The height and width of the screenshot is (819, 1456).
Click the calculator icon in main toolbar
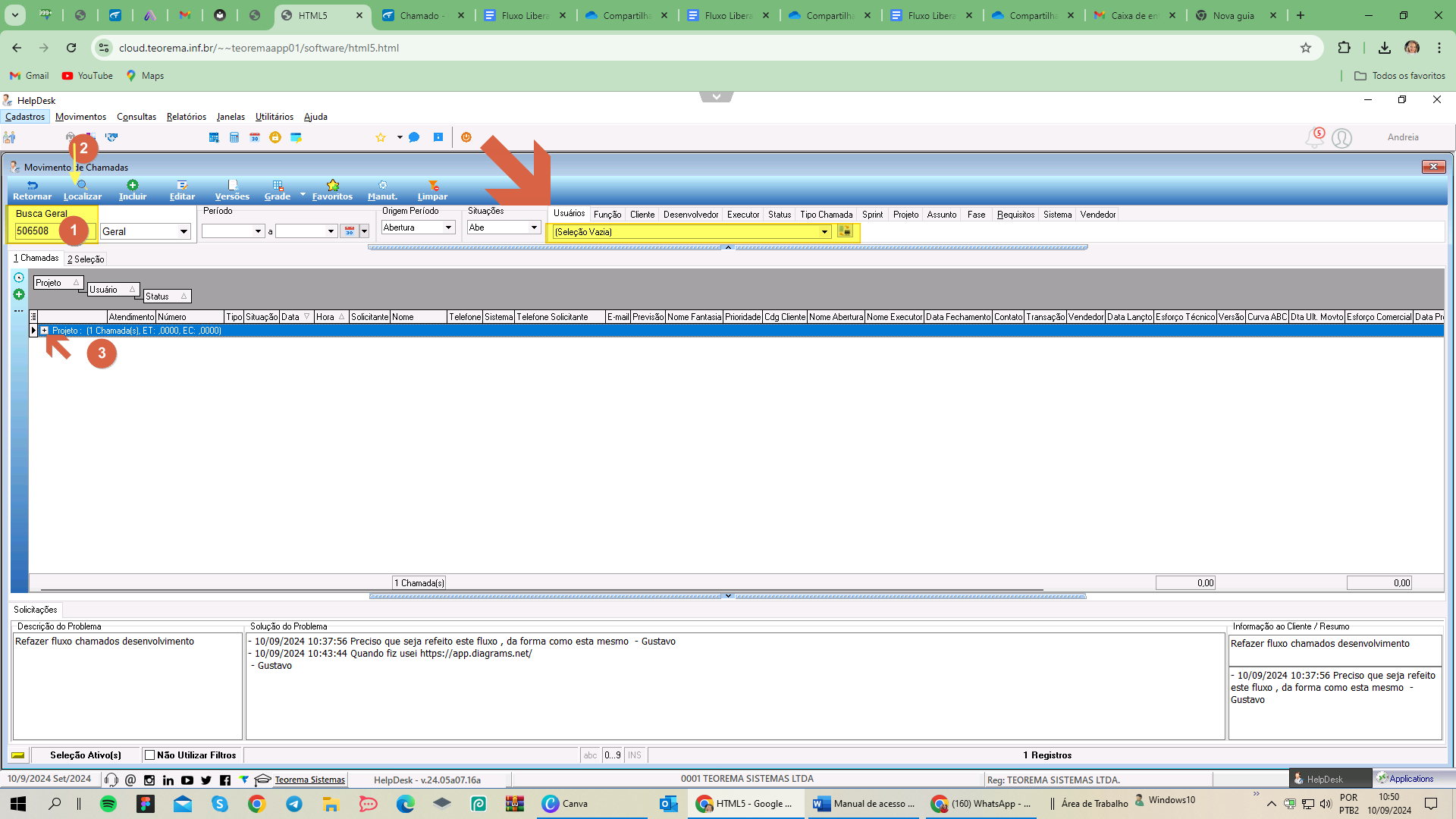(x=234, y=137)
